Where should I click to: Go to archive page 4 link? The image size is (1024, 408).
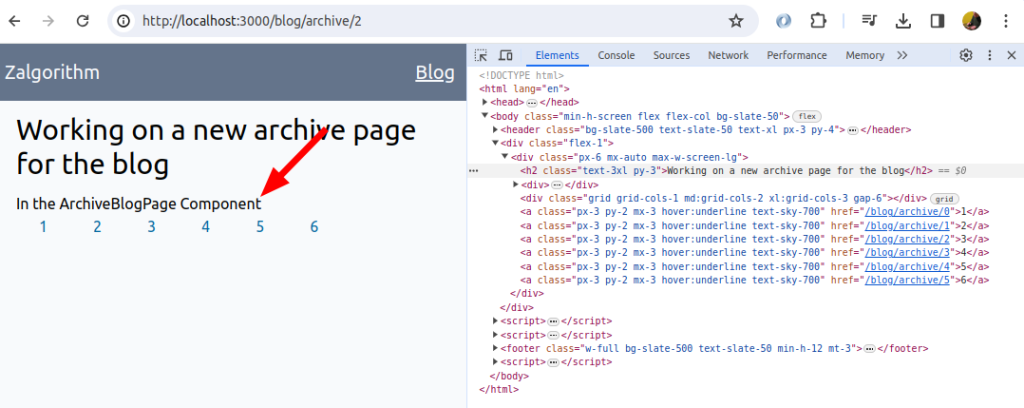[x=206, y=227]
